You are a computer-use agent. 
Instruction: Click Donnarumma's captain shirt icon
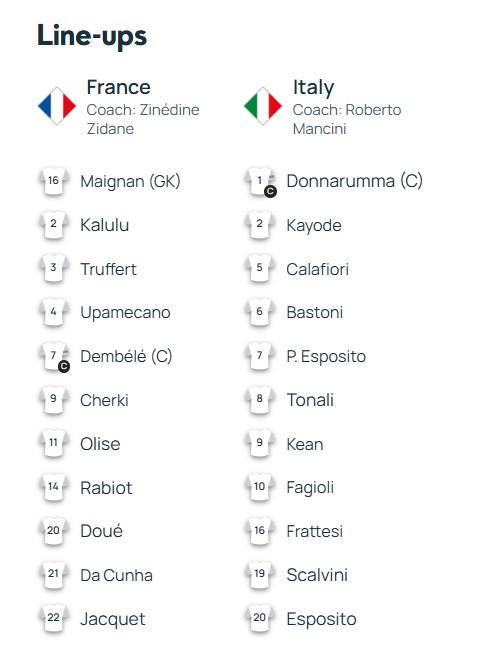(x=260, y=182)
